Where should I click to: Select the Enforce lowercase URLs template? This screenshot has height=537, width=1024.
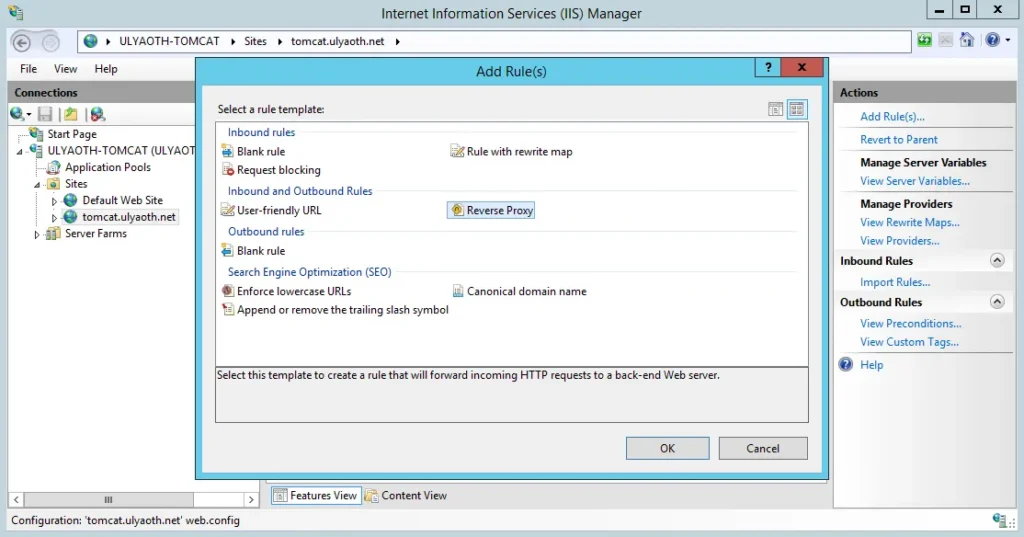(x=294, y=291)
